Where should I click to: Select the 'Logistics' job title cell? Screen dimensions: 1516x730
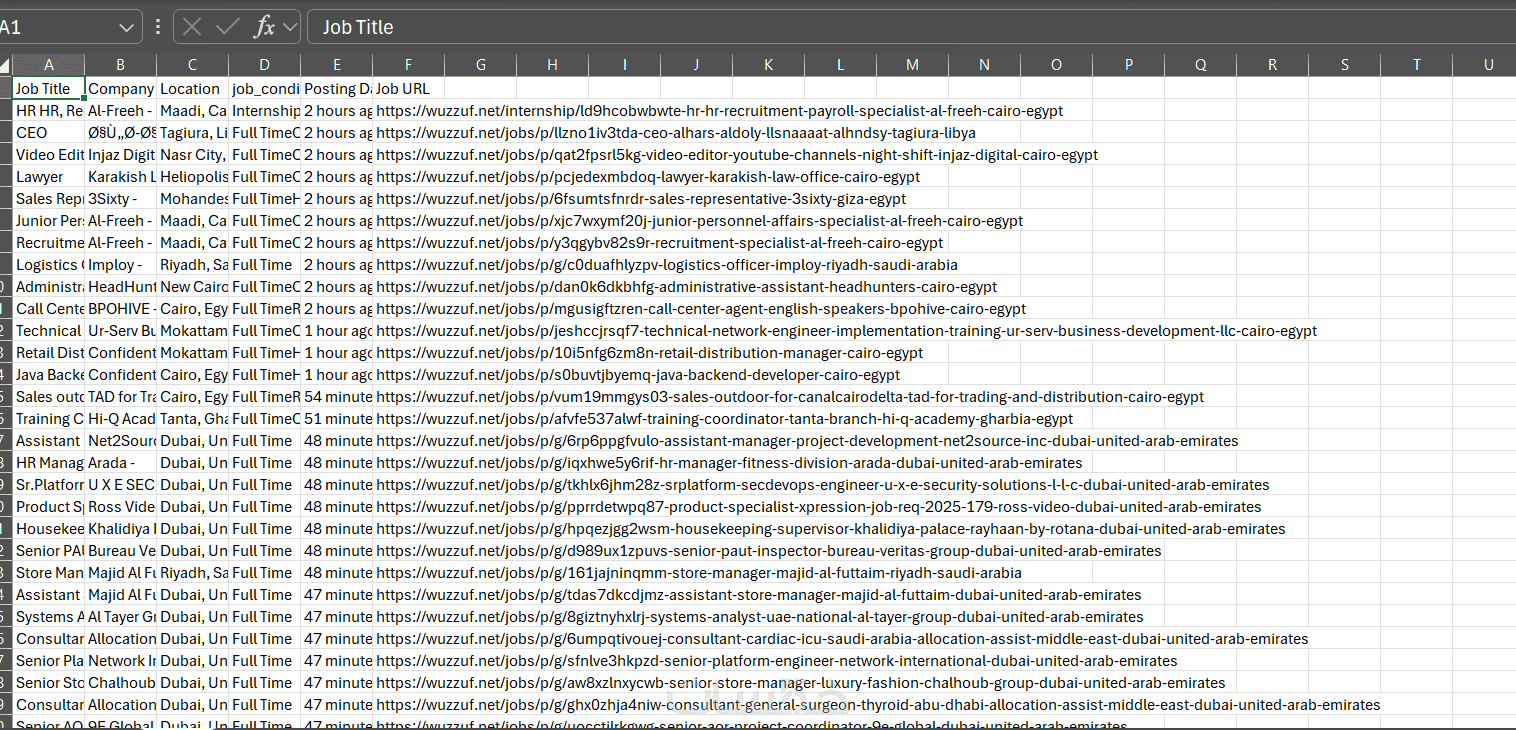click(x=49, y=264)
